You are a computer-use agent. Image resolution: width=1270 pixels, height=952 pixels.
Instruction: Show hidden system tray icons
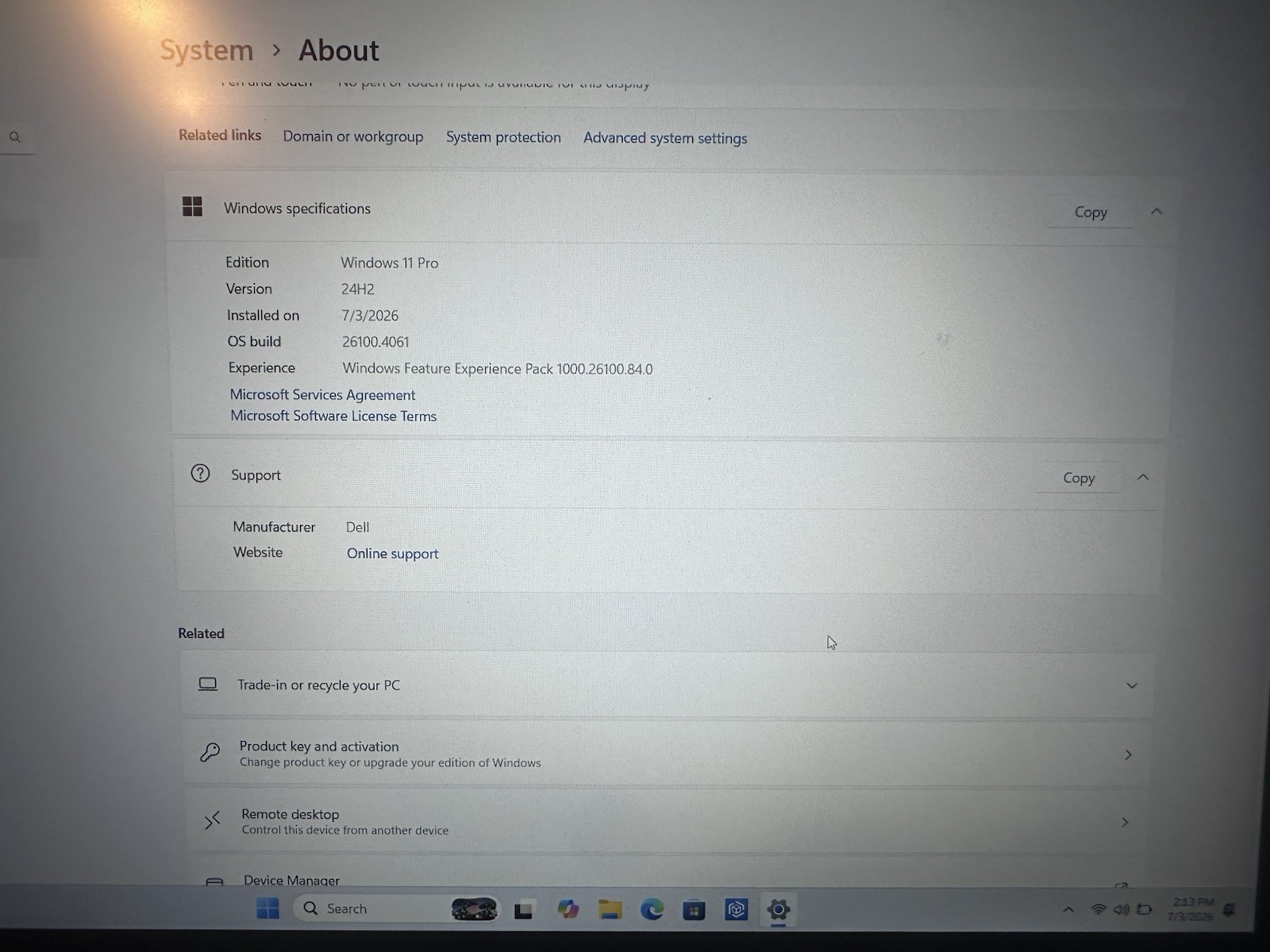click(1068, 910)
